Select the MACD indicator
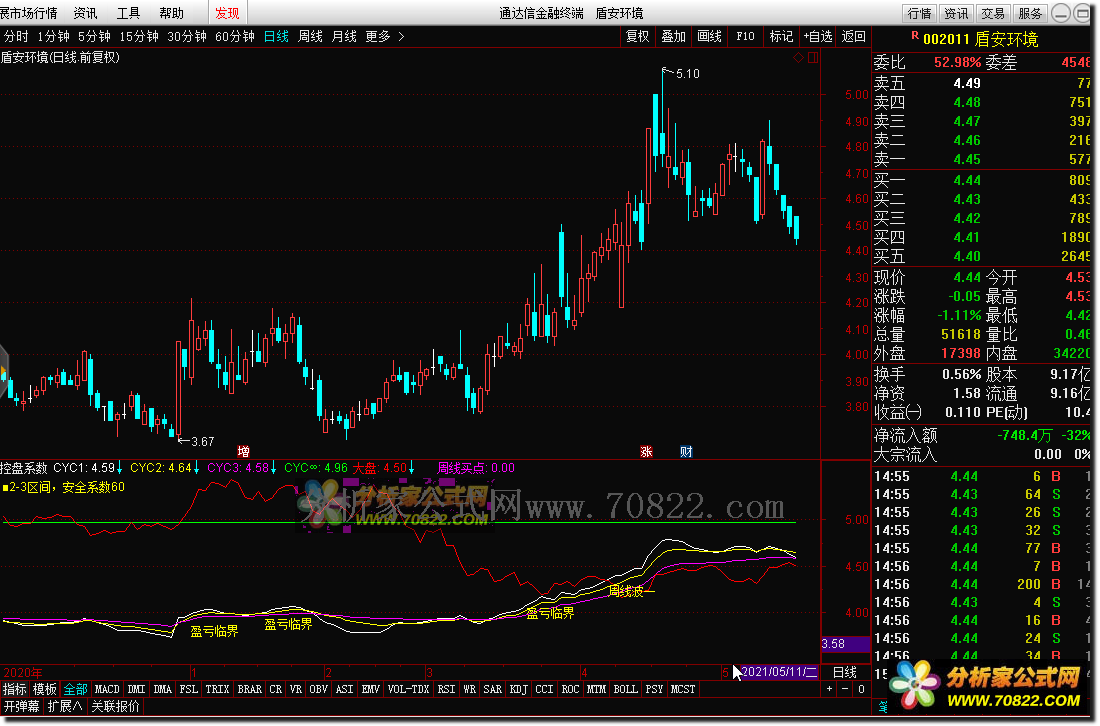1100x726 pixels. coord(107,689)
